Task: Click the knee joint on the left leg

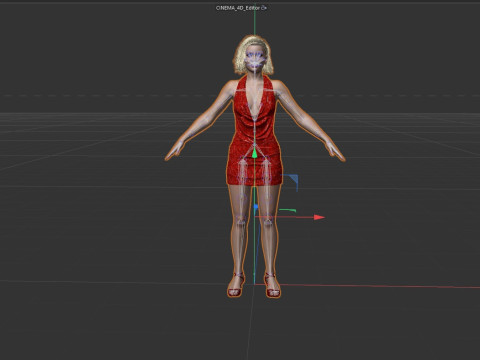Action: [240, 220]
